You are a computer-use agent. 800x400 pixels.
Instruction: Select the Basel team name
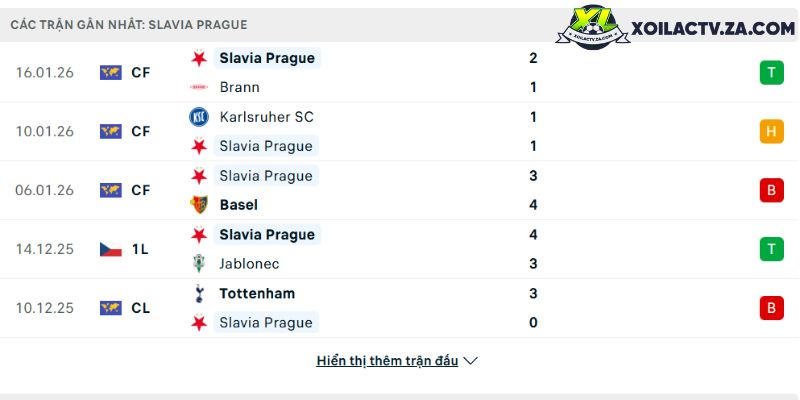tap(238, 205)
